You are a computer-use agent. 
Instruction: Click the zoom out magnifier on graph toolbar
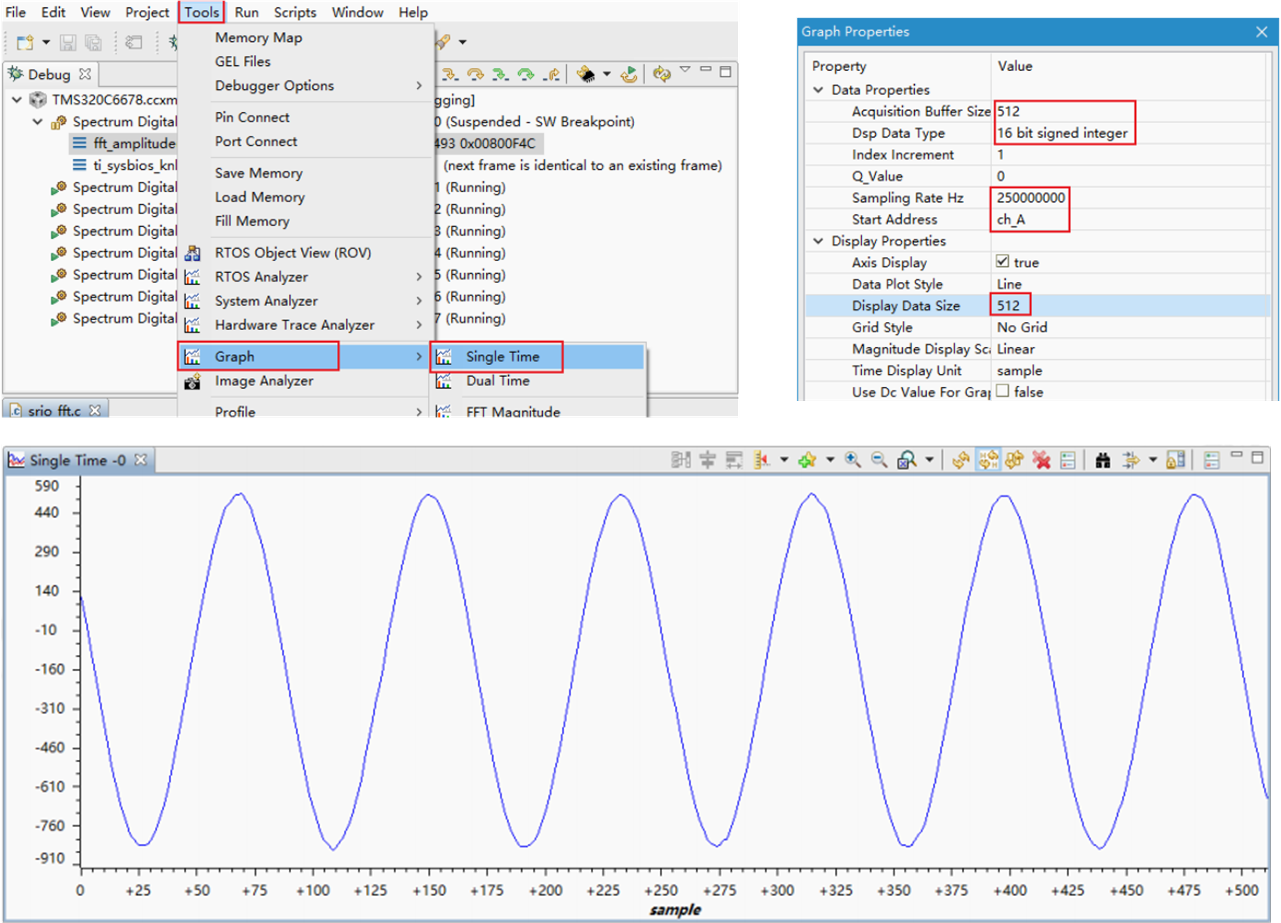tap(879, 460)
